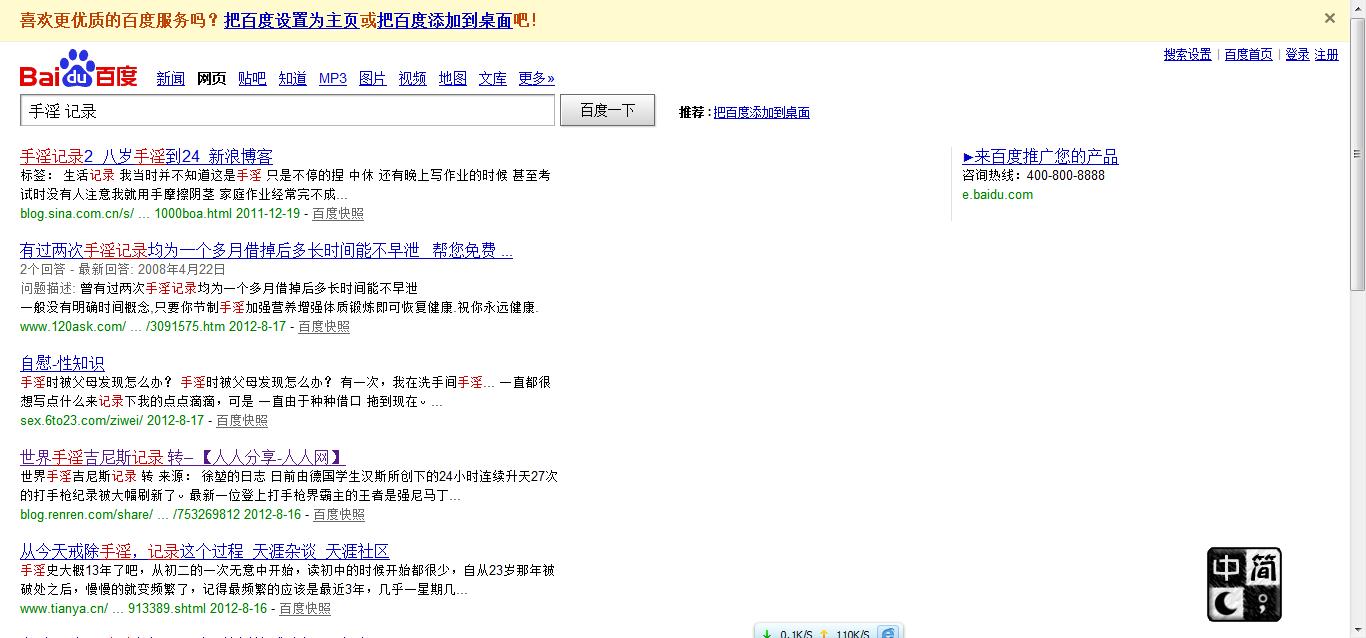Select the 网页 web tab
Viewport: 1366px width, 638px height.
click(212, 79)
